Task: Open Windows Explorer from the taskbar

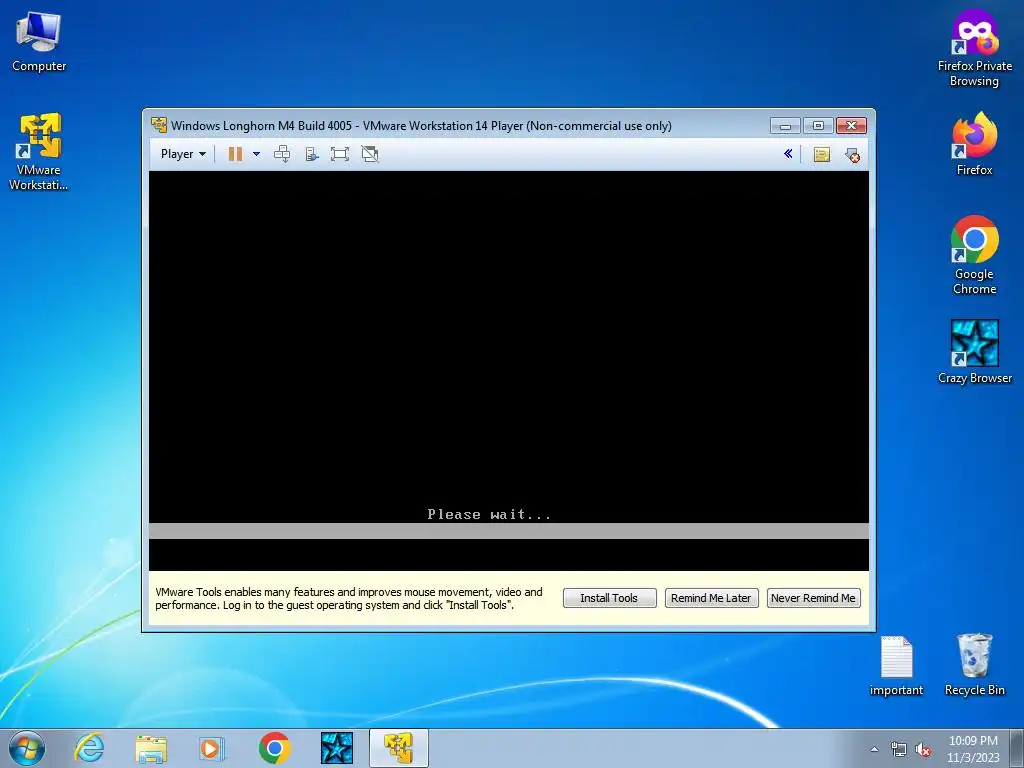Action: (152, 748)
